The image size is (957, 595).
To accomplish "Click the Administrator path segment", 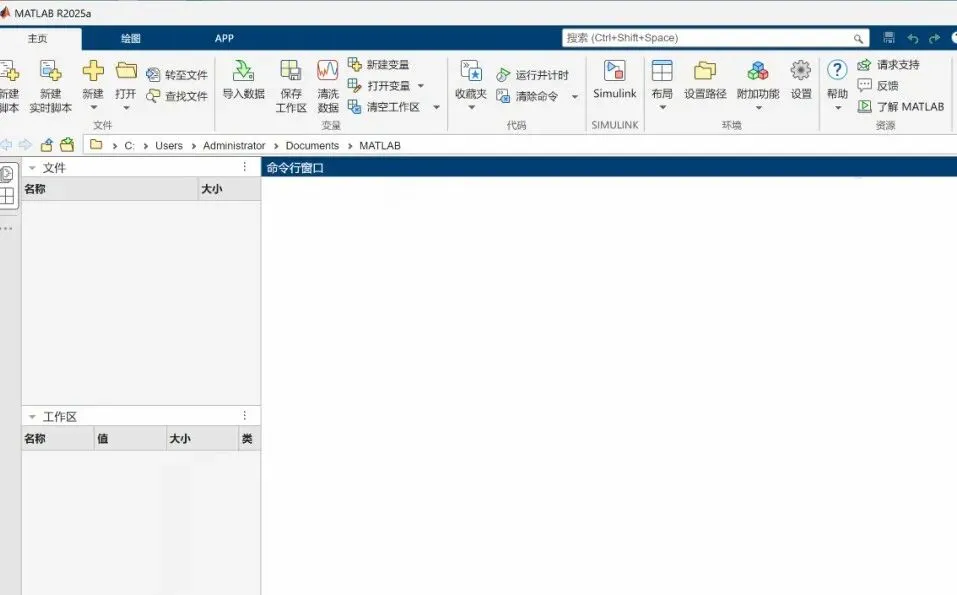I will coord(234,146).
